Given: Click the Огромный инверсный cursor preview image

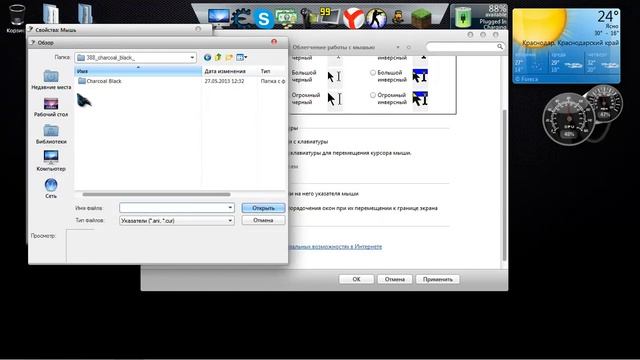Looking at the screenshot, I should 420,99.
